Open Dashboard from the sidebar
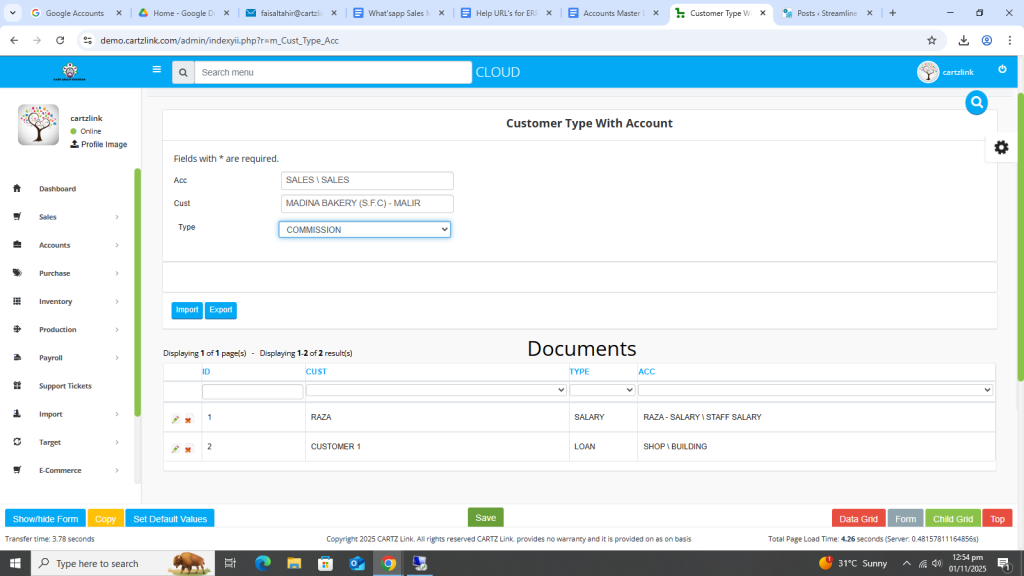 click(x=57, y=189)
